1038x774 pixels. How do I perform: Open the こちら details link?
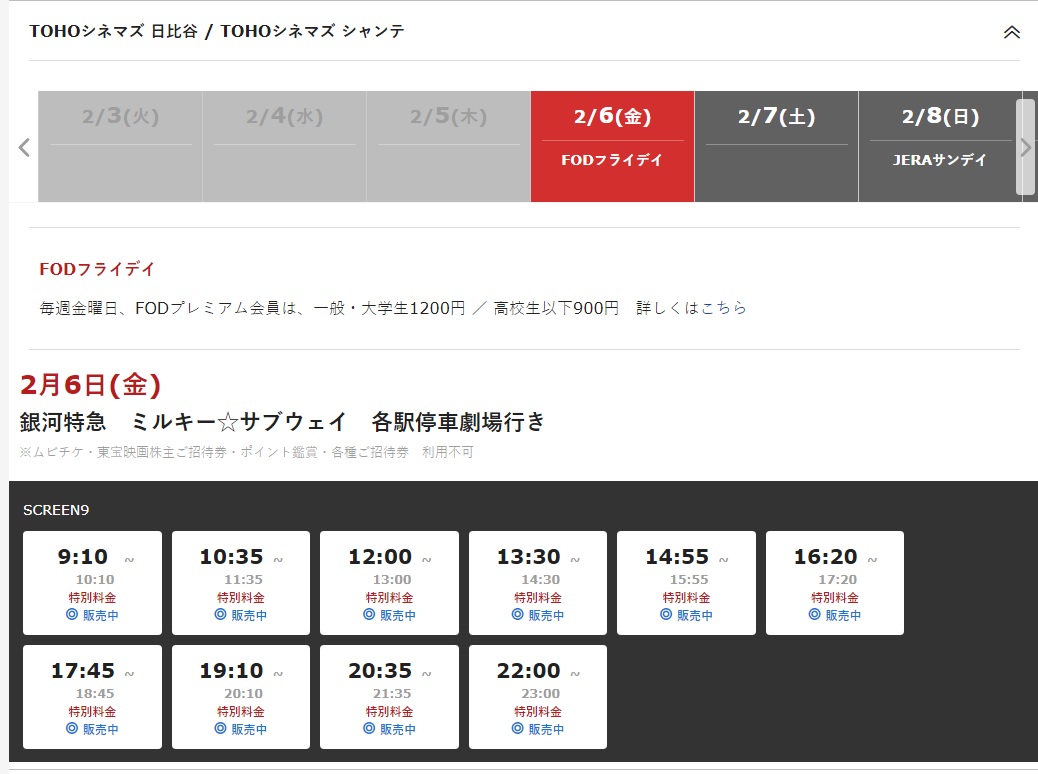(x=723, y=308)
